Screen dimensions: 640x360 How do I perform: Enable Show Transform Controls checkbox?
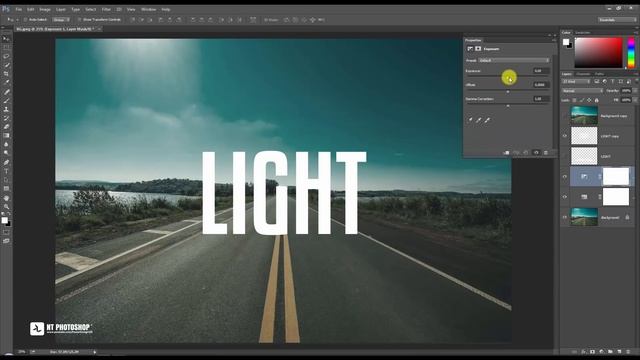(80, 20)
